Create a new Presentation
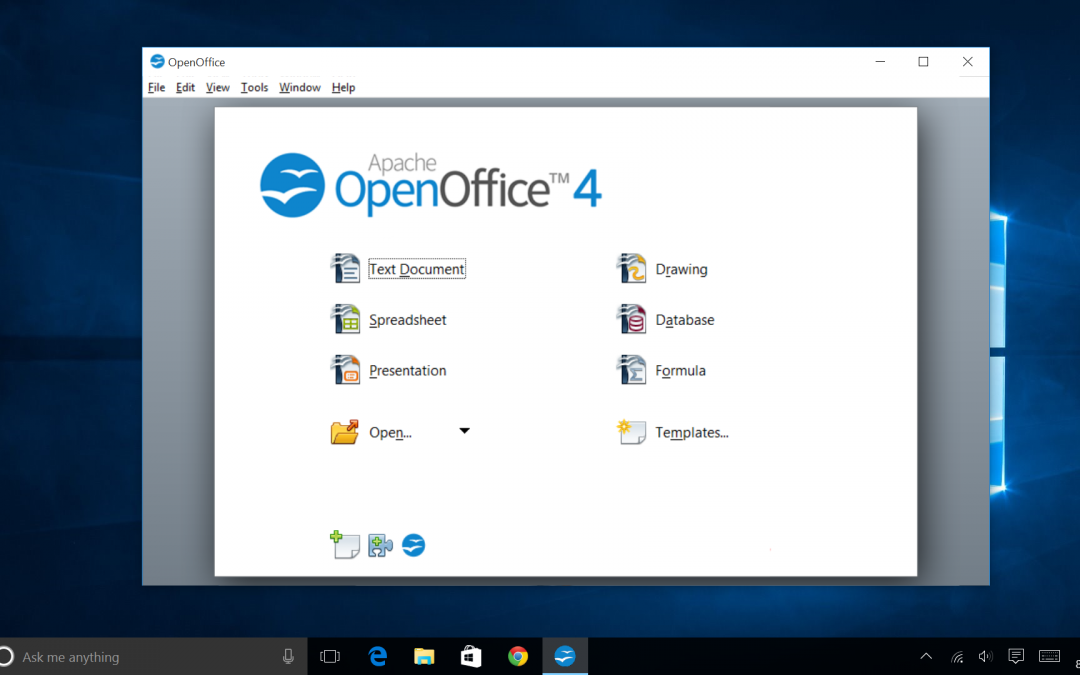Image resolution: width=1080 pixels, height=675 pixels. click(x=408, y=371)
